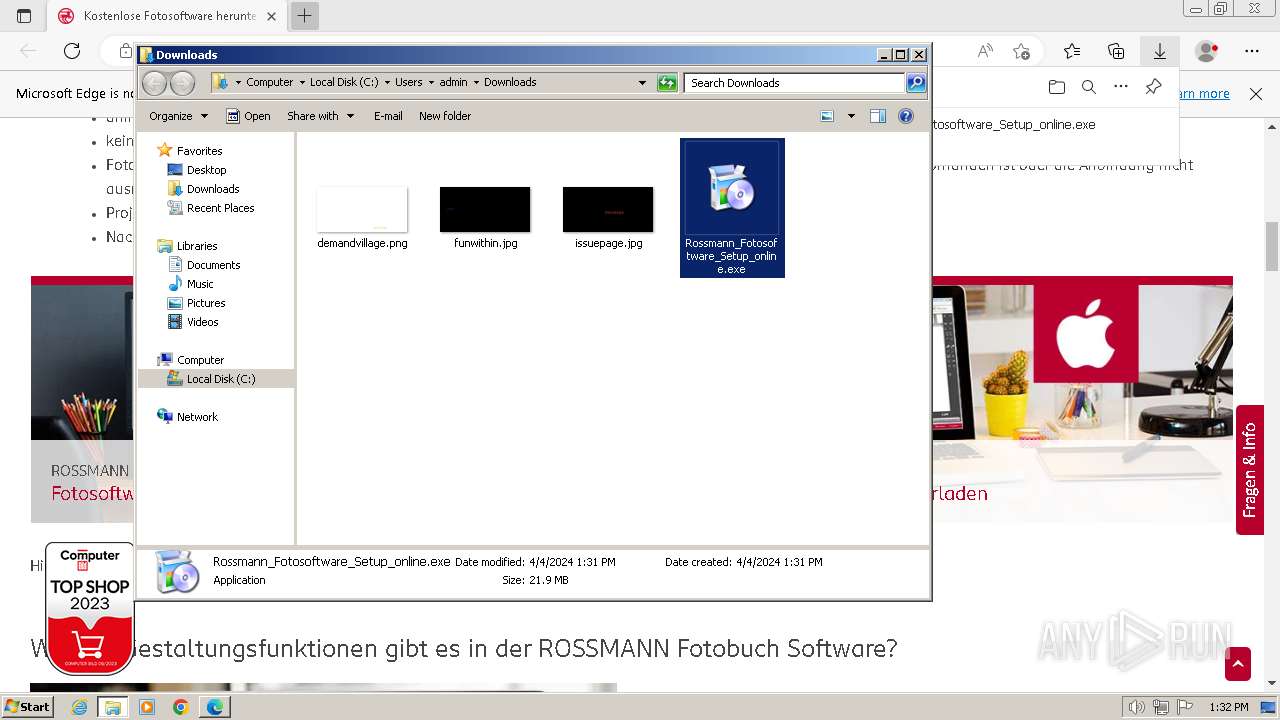Click admin breadcrumb segment
The width and height of the screenshot is (1280, 720).
453,83
